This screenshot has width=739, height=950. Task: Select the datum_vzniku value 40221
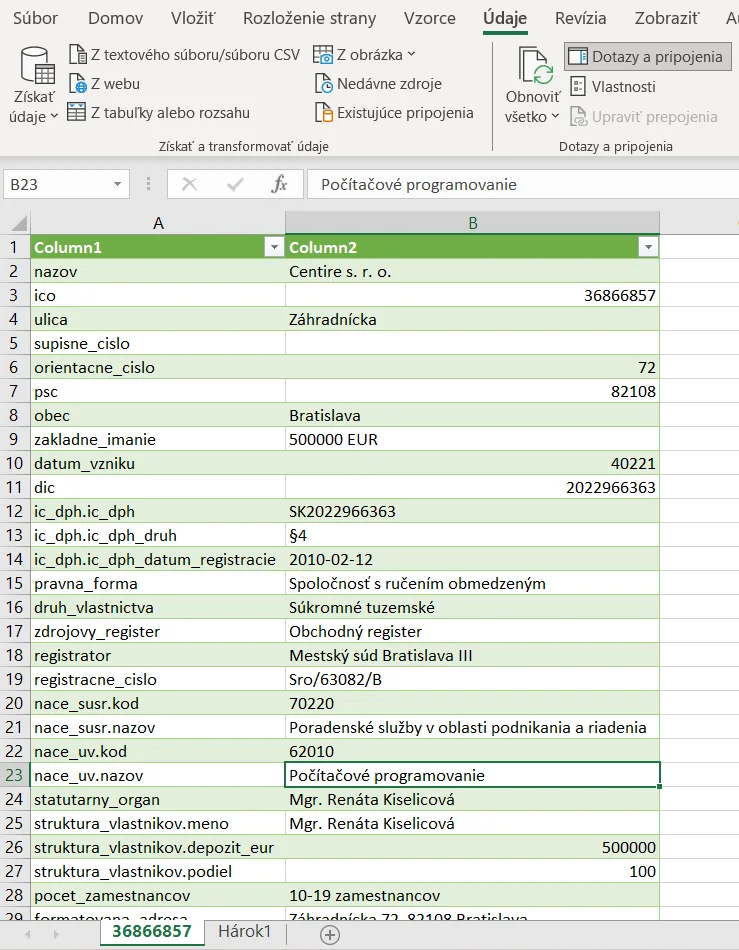[x=472, y=463]
